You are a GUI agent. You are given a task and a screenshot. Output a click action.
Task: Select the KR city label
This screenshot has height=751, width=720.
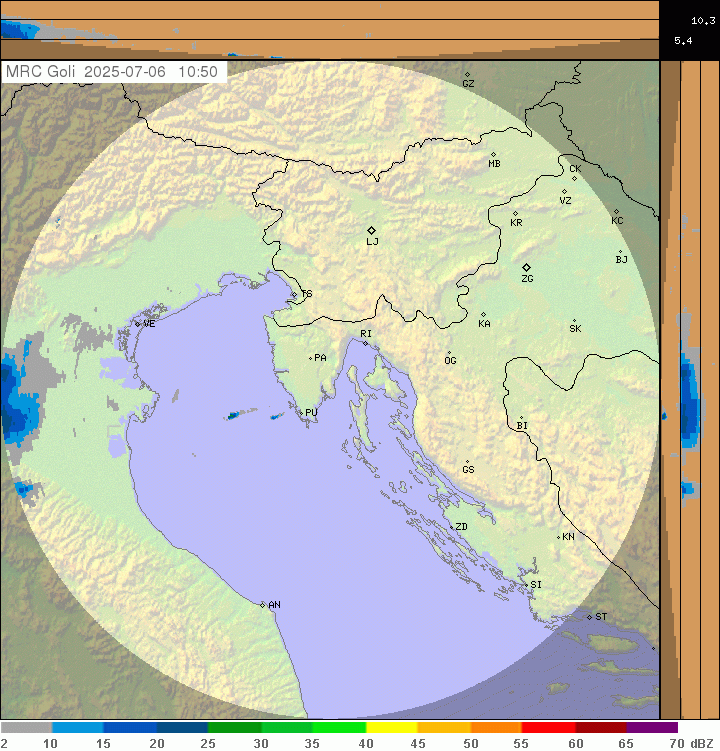[x=516, y=223]
